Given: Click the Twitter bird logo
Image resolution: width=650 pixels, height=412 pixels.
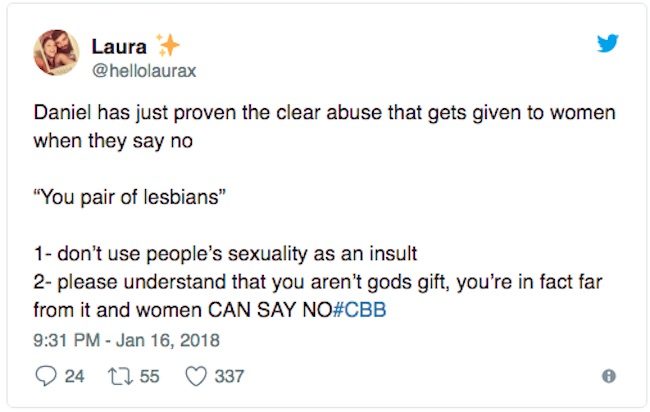Looking at the screenshot, I should pos(607,44).
